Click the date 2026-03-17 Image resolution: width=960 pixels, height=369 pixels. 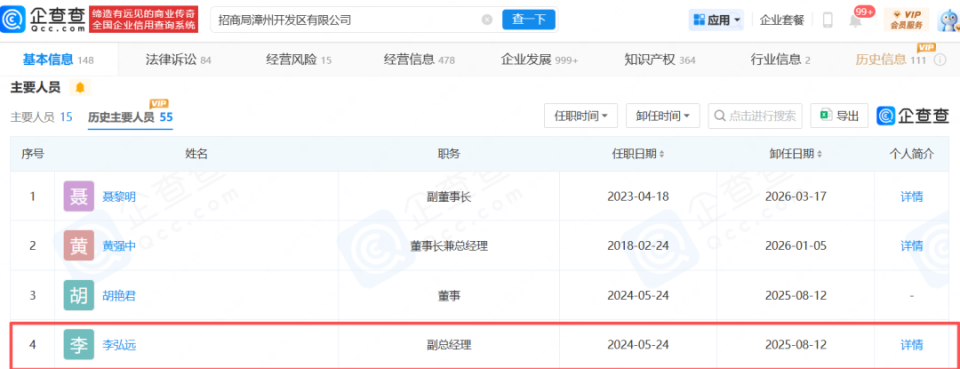point(796,197)
